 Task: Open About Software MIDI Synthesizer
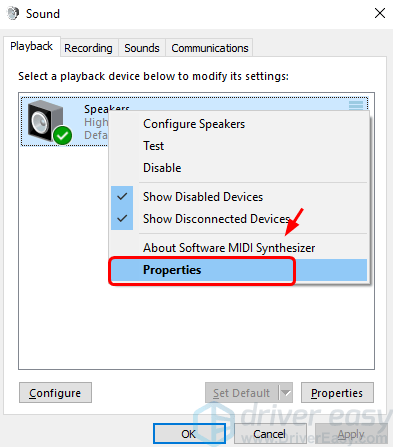pos(229,248)
